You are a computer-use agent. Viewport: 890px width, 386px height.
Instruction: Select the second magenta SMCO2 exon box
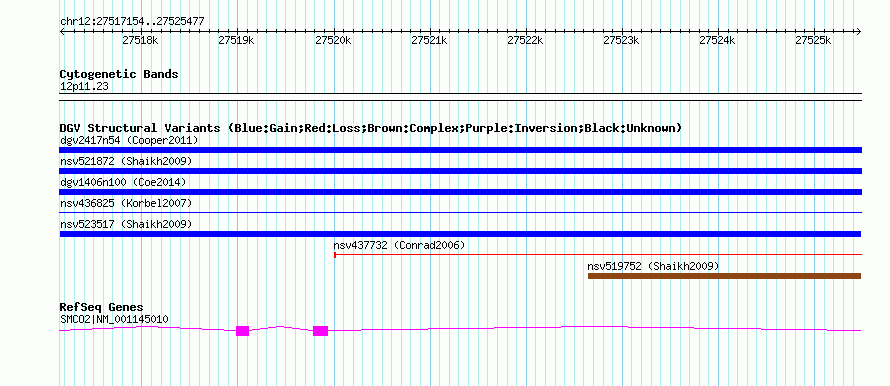(x=320, y=331)
